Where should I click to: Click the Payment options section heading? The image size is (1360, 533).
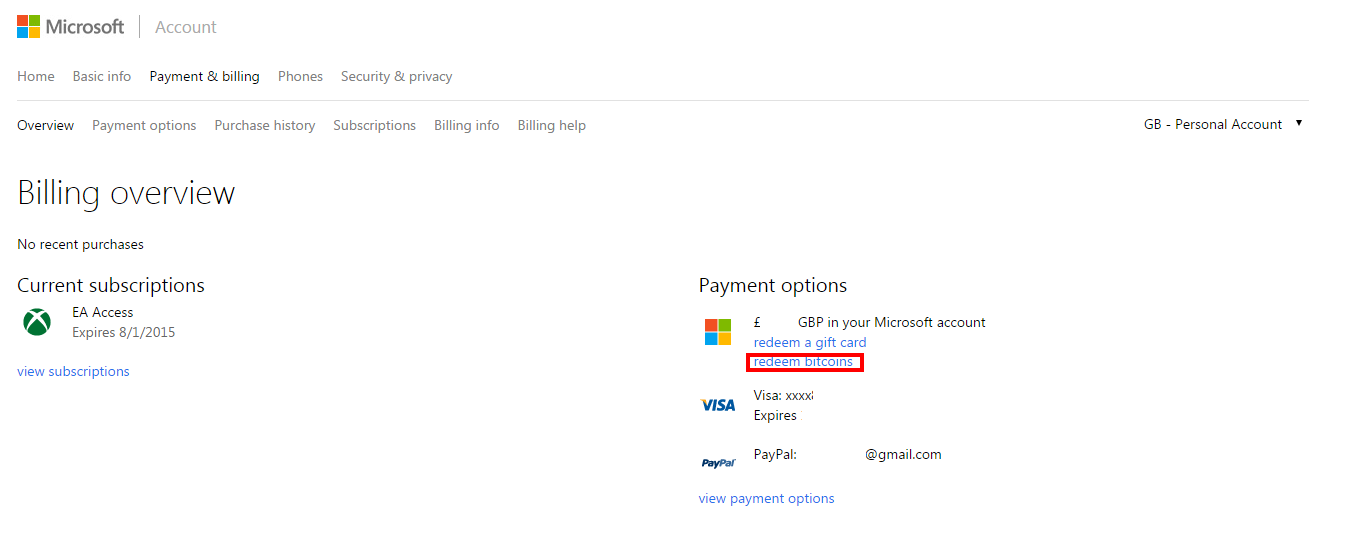tap(773, 285)
